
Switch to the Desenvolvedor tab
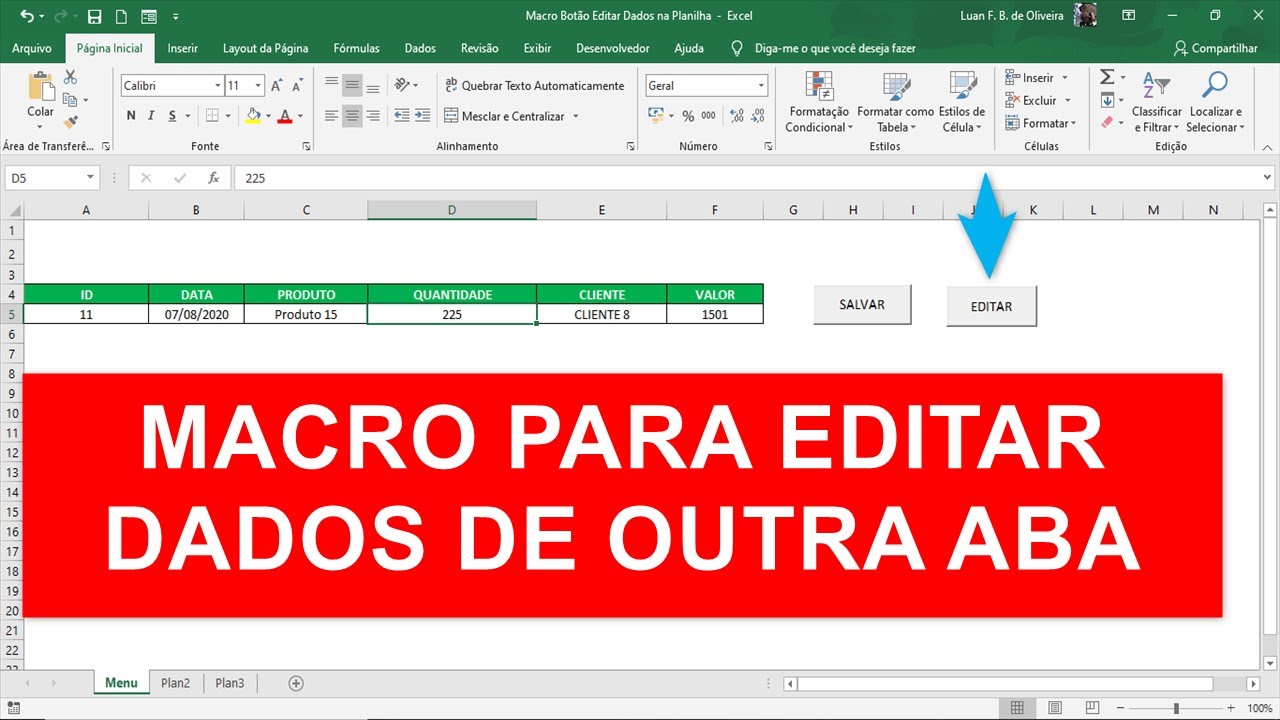(x=613, y=48)
